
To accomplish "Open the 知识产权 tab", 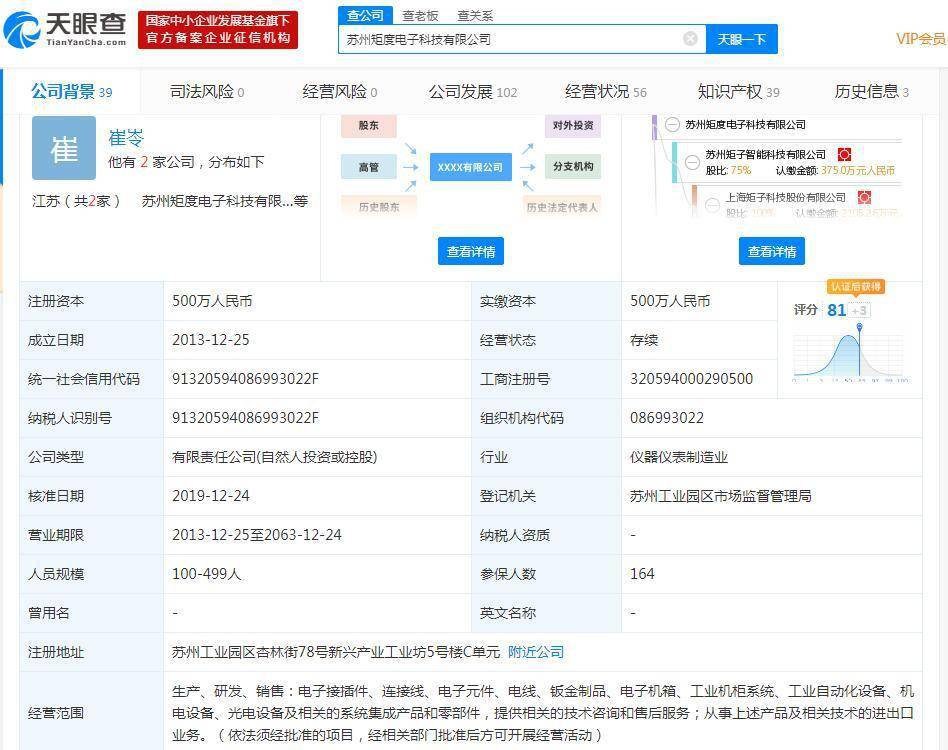I will pos(738,92).
